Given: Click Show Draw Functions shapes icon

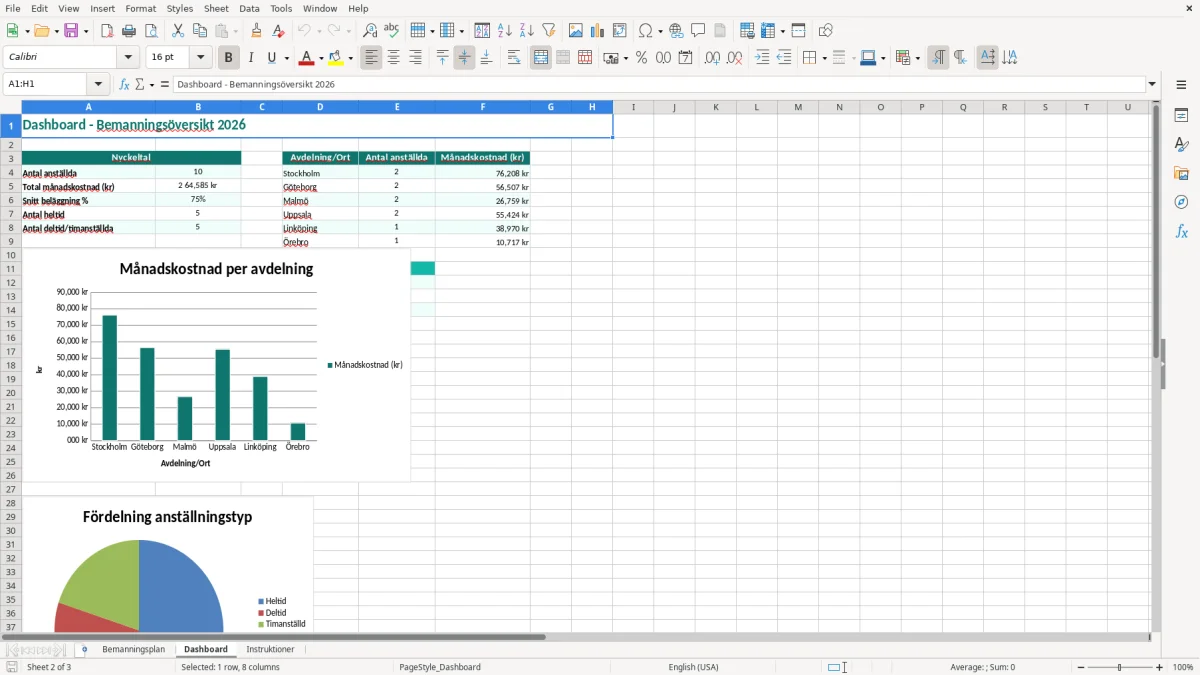Looking at the screenshot, I should coord(826,31).
